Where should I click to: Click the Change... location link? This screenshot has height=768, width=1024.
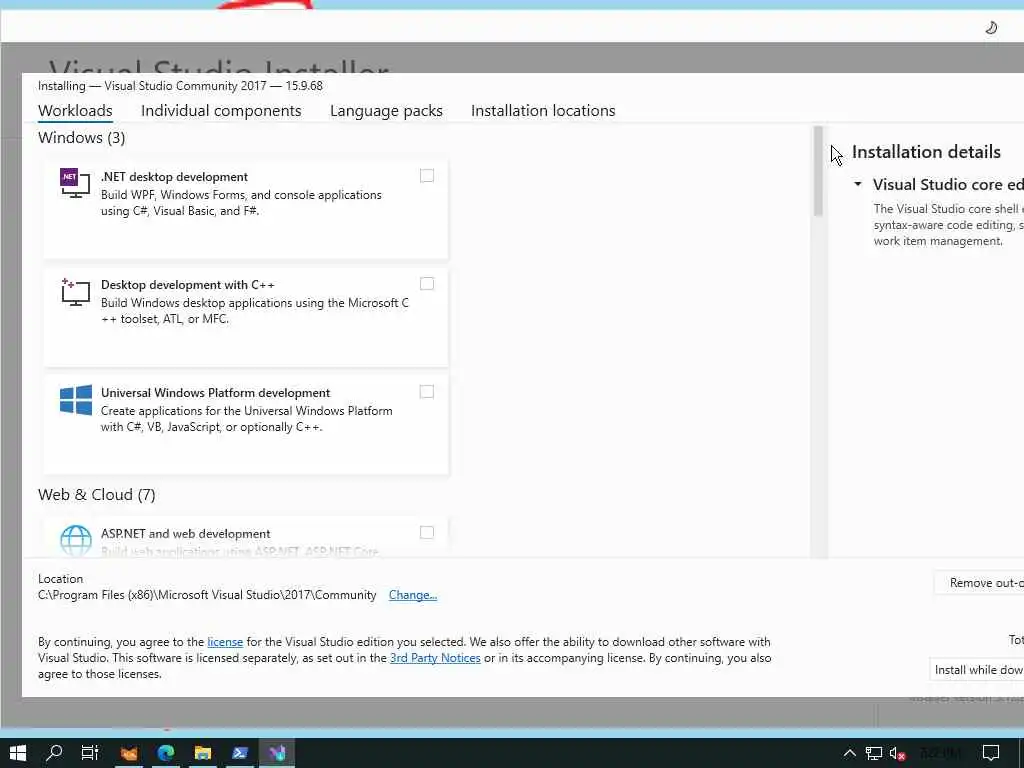click(413, 595)
